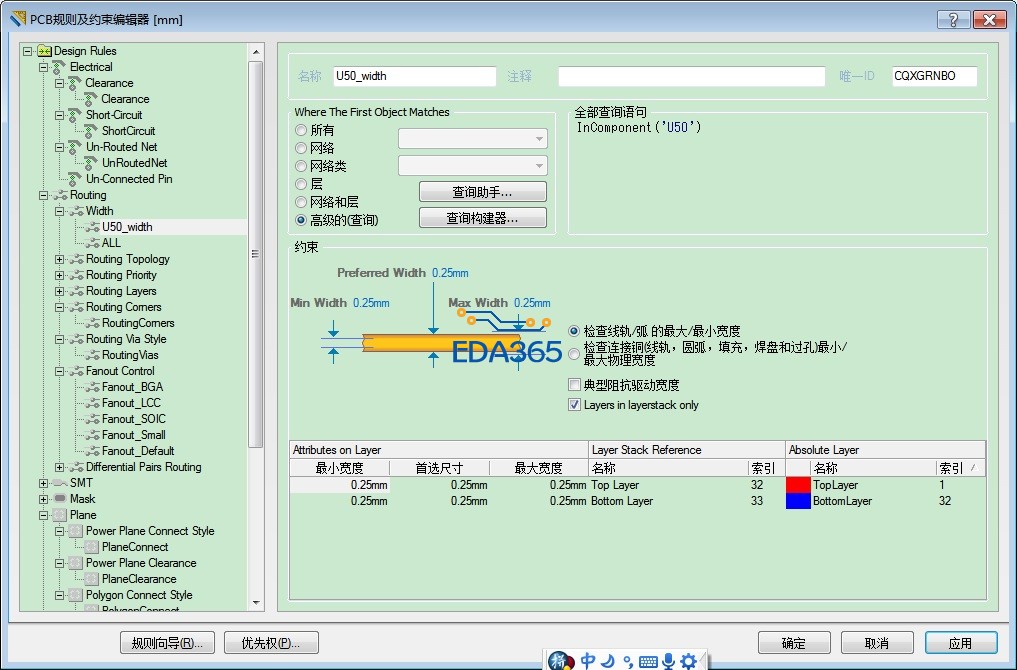Select the 网络类 radio option
The width and height of the screenshot is (1017, 670).
[x=301, y=167]
